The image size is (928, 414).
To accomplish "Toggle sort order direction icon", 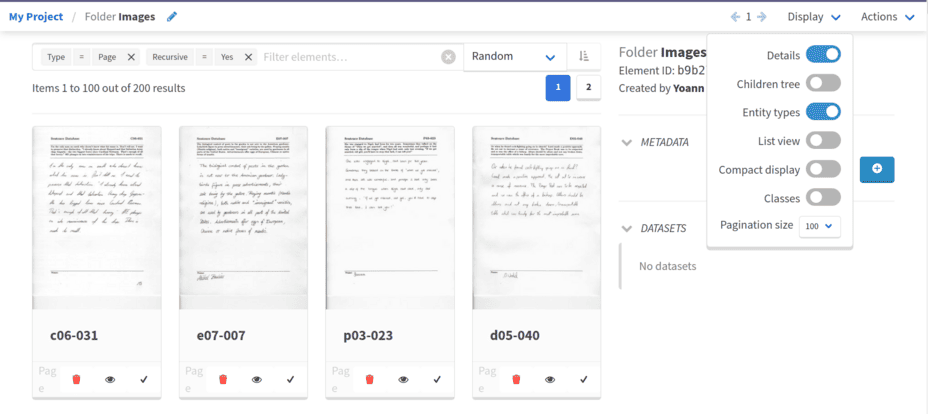I will (584, 57).
